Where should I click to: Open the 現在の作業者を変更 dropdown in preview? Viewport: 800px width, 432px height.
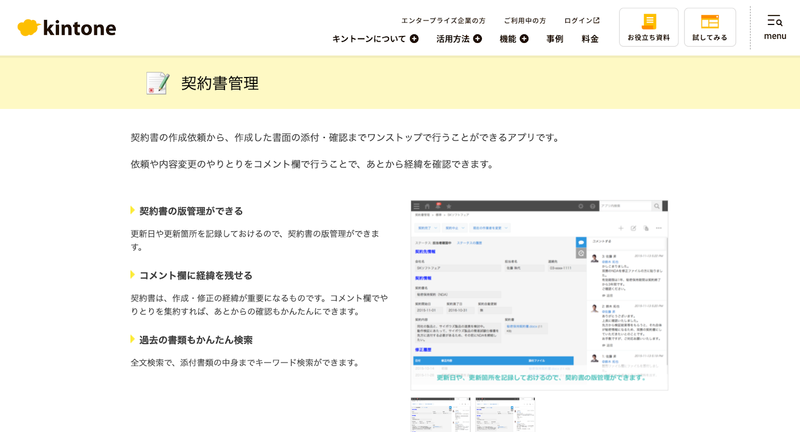490,228
